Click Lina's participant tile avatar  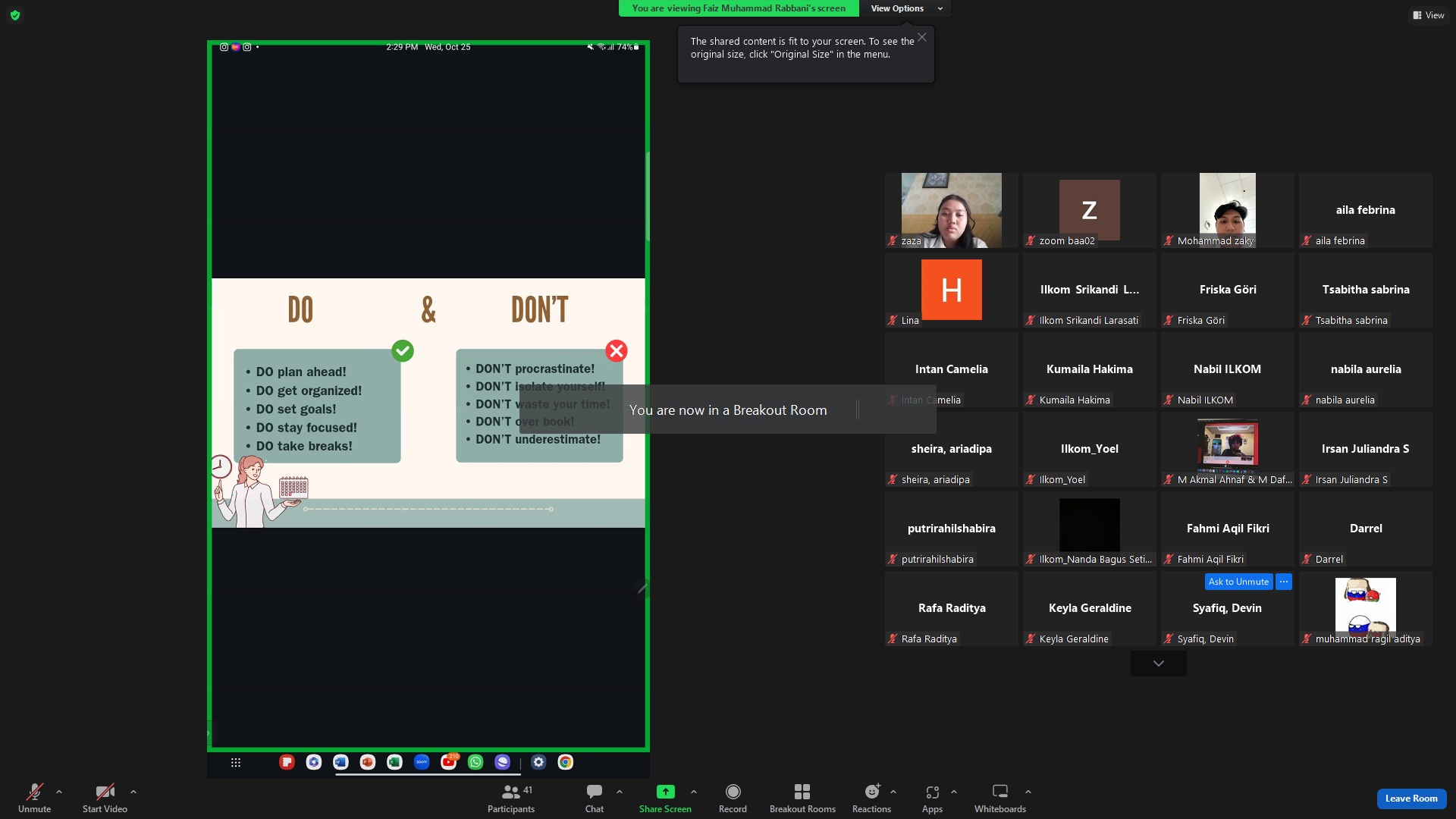pos(951,290)
